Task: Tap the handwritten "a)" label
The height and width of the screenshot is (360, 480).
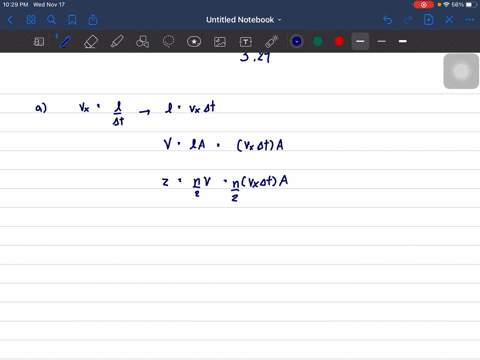Action: [41, 108]
